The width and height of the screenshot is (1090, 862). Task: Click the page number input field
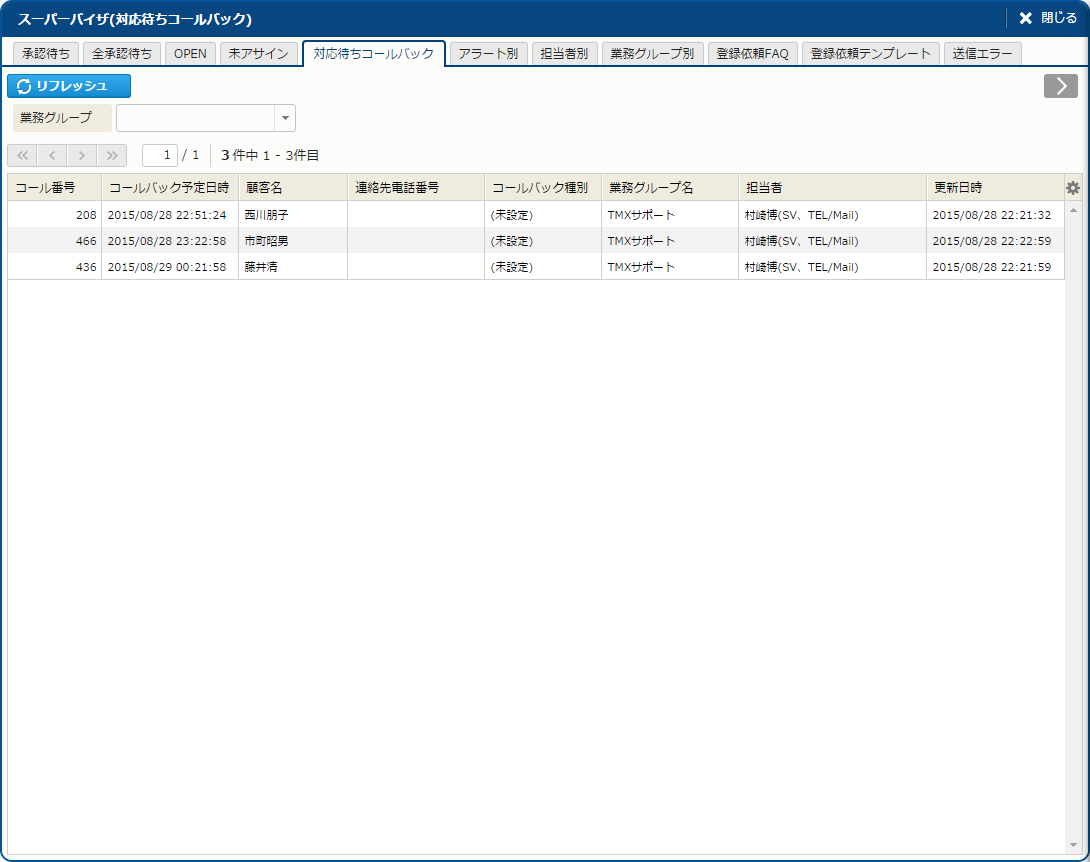[x=160, y=155]
